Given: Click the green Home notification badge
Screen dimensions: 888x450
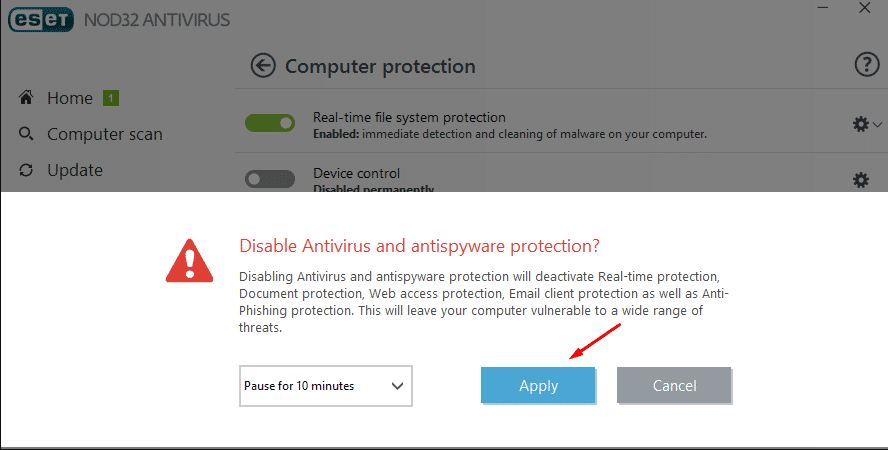Looking at the screenshot, I should [110, 98].
